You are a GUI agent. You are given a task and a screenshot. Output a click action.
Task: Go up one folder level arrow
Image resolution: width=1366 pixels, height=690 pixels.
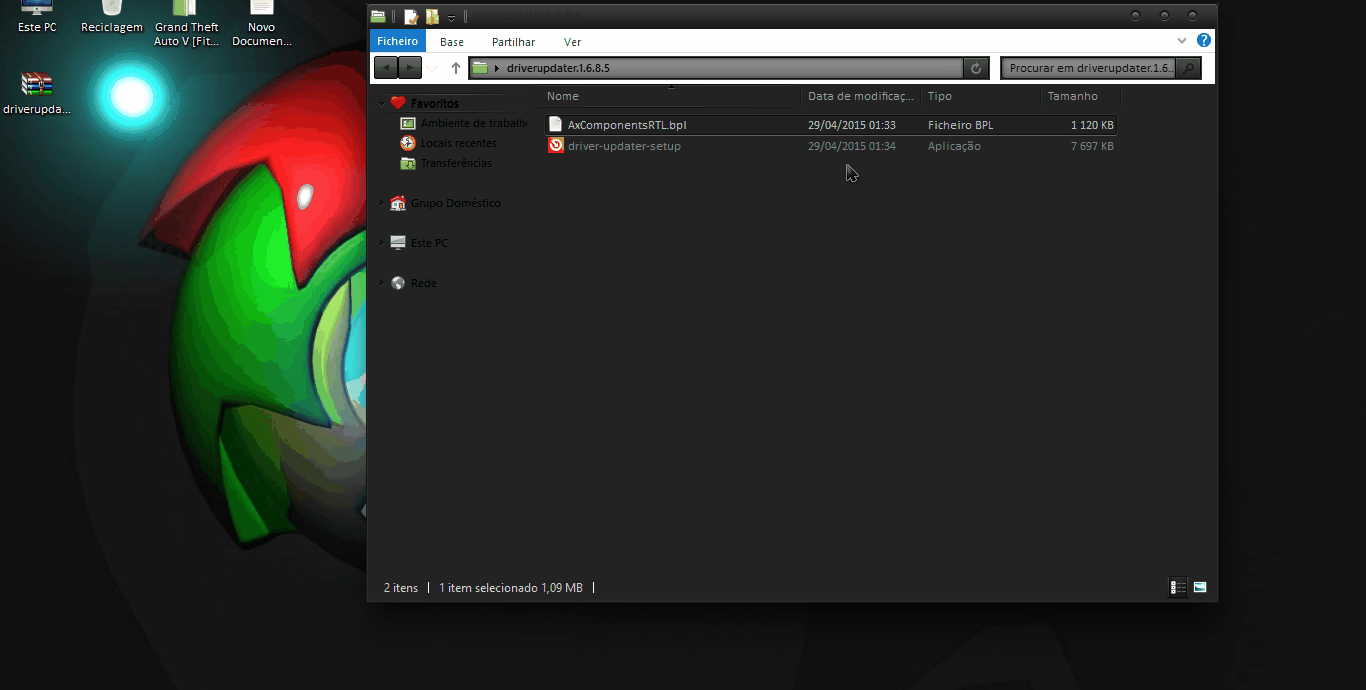tap(456, 68)
